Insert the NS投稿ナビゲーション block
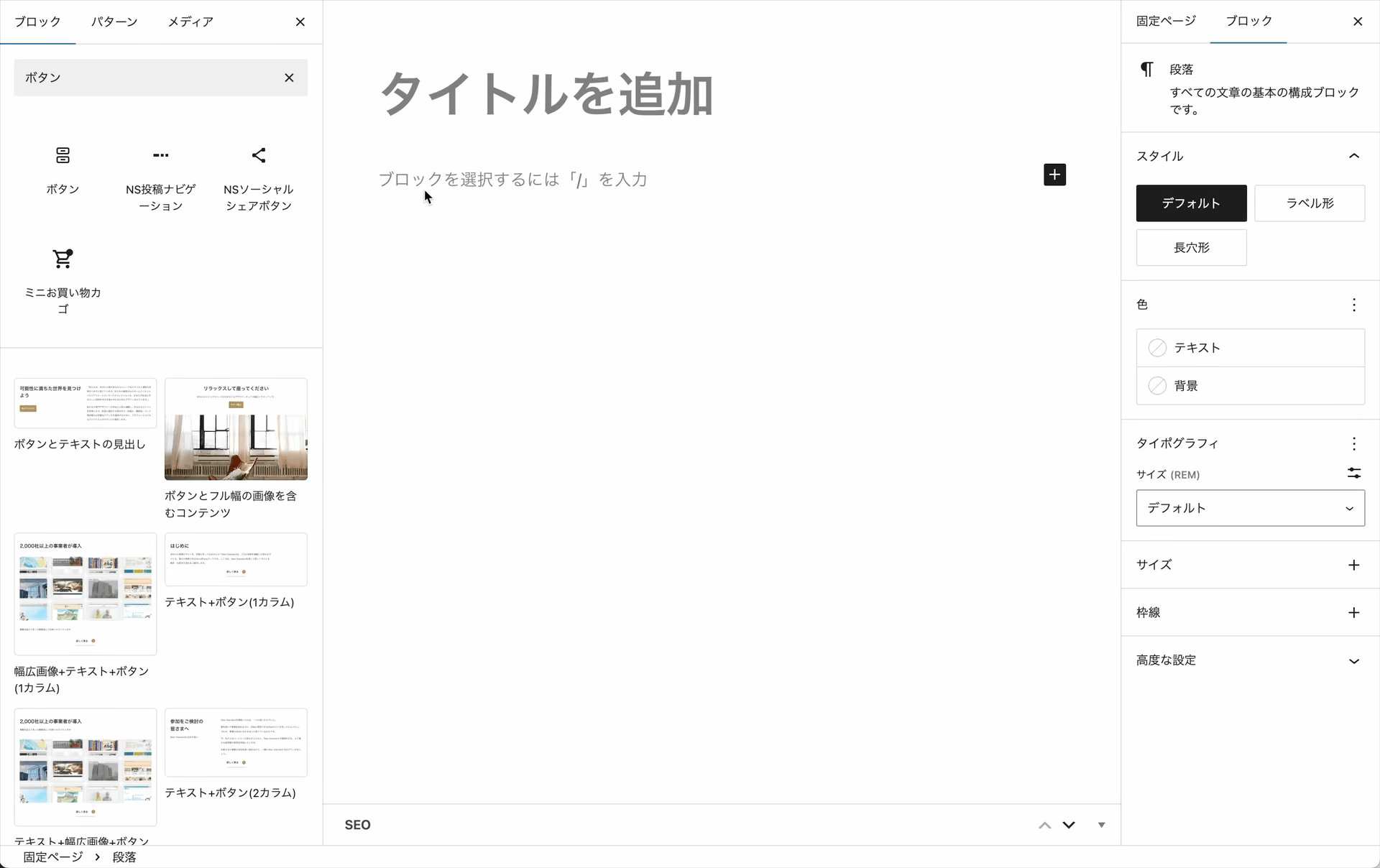The image size is (1380, 868). [160, 172]
